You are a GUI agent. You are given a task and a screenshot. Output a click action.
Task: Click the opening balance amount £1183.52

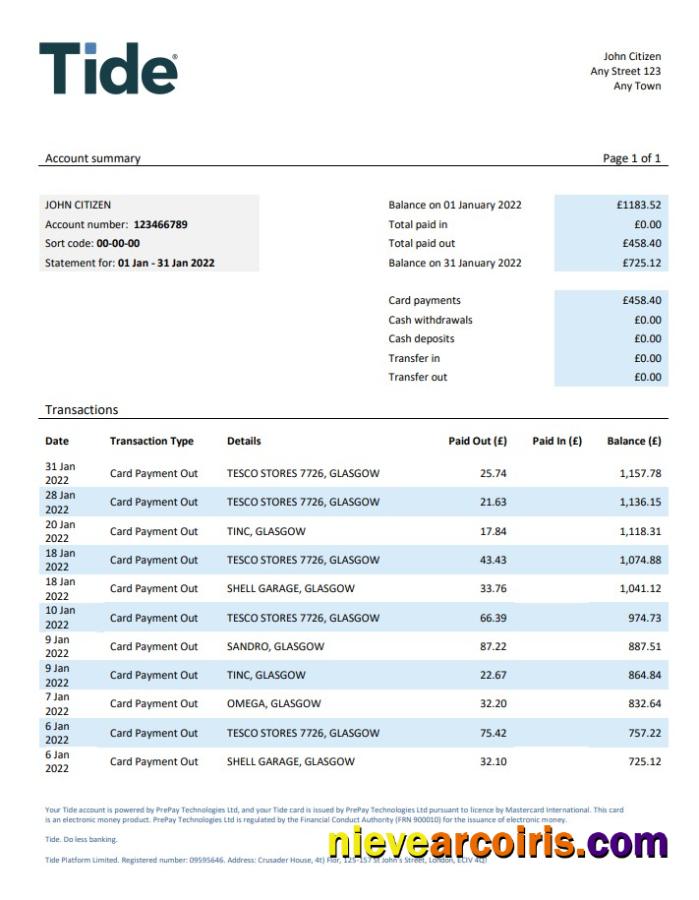click(639, 205)
